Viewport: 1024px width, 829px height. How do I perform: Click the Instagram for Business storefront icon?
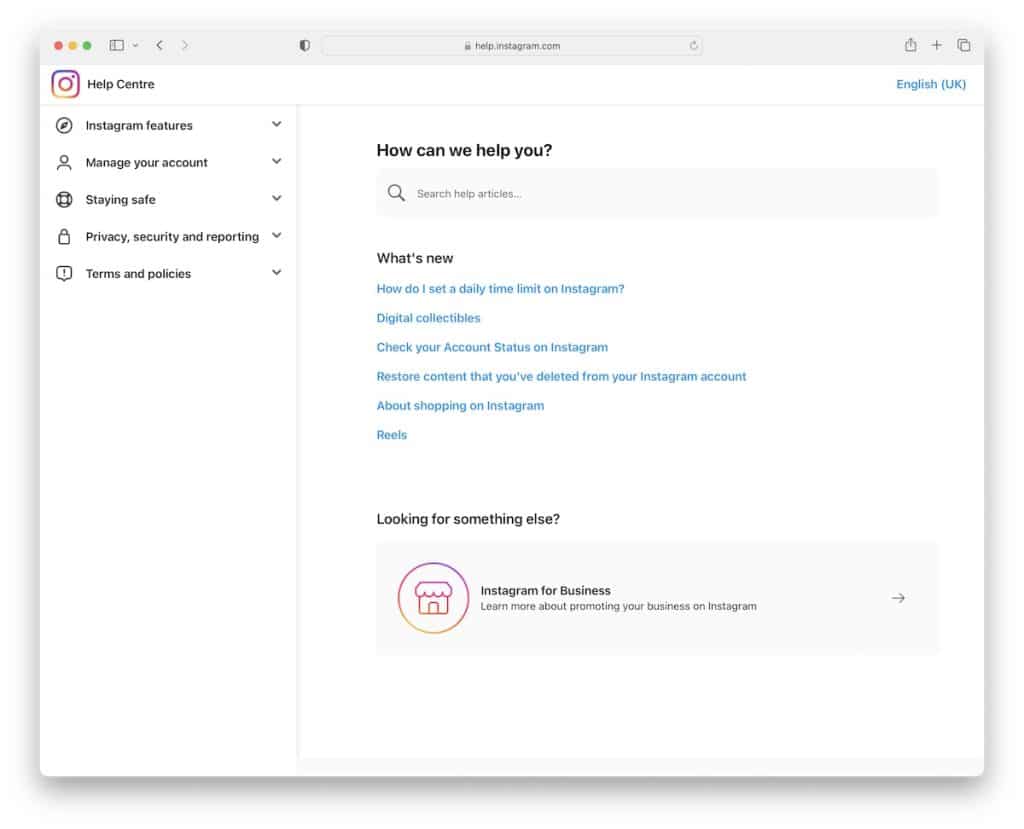click(x=433, y=598)
